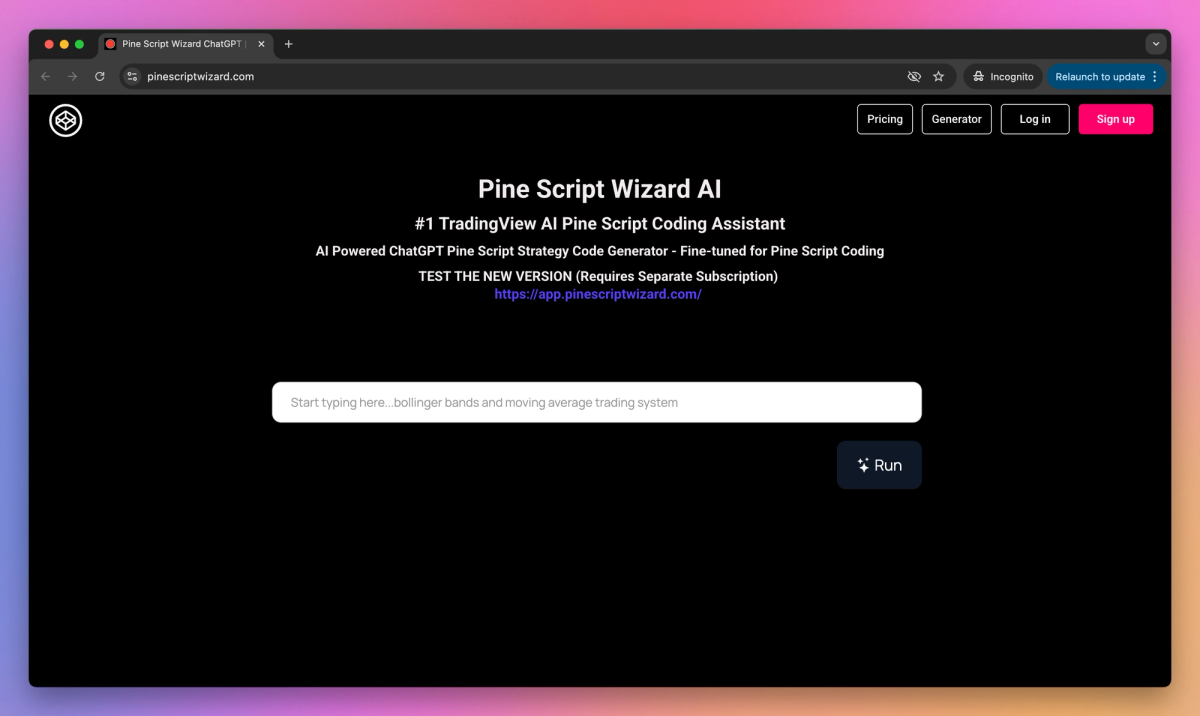Open the Pricing page

point(885,119)
